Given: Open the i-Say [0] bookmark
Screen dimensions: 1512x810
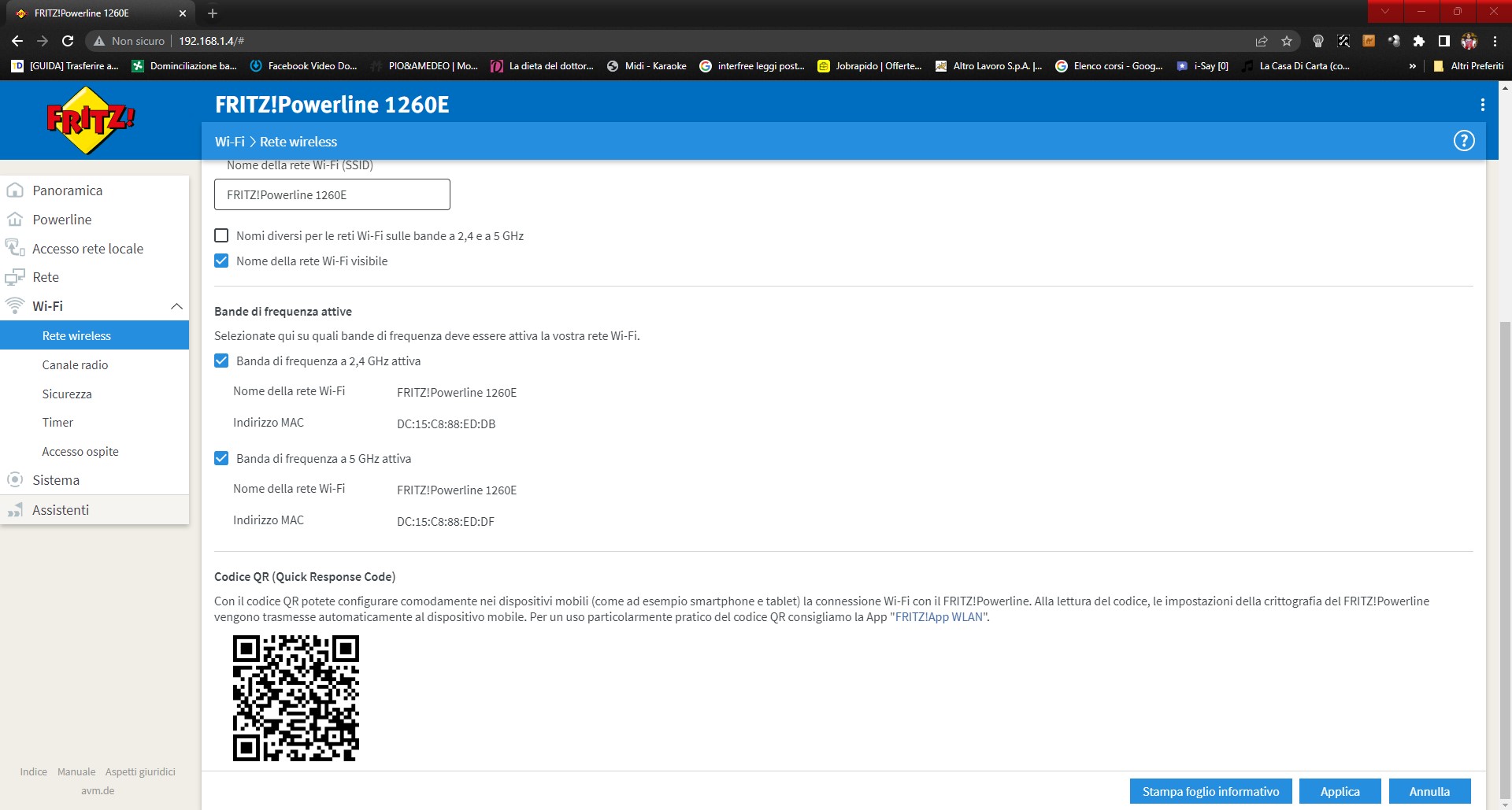Looking at the screenshot, I should tap(1203, 66).
